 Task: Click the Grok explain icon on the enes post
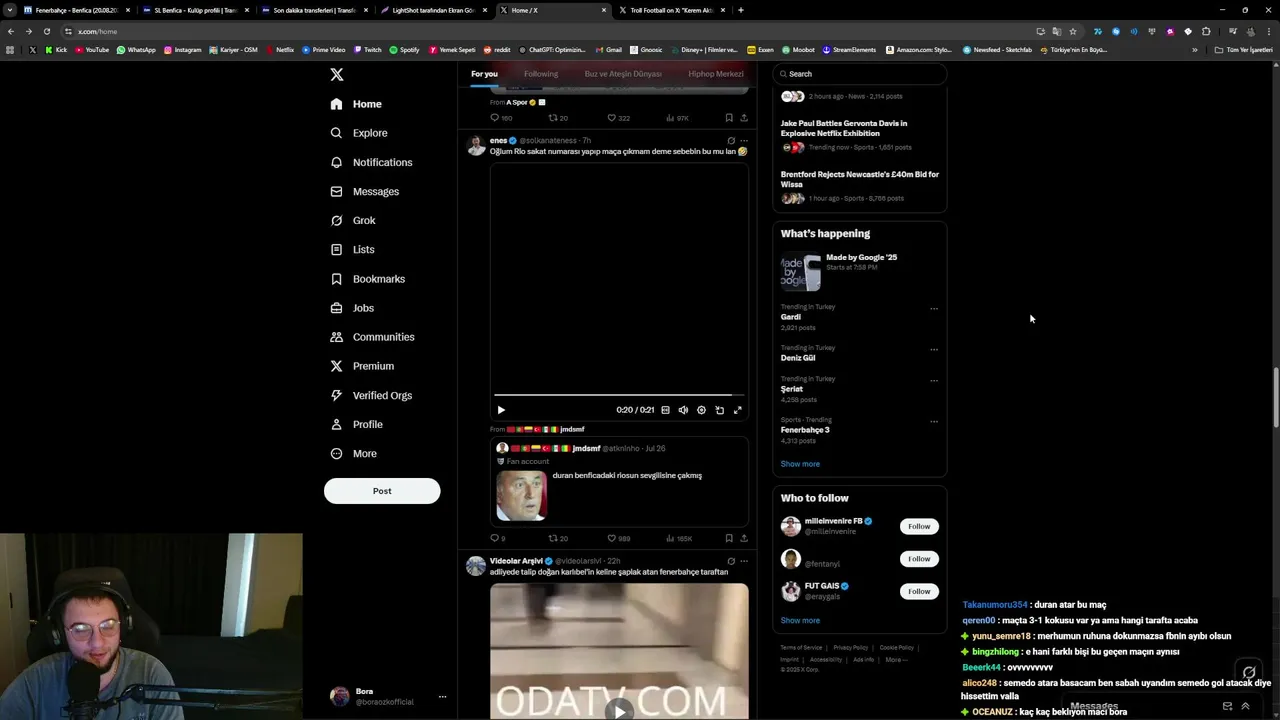731,141
